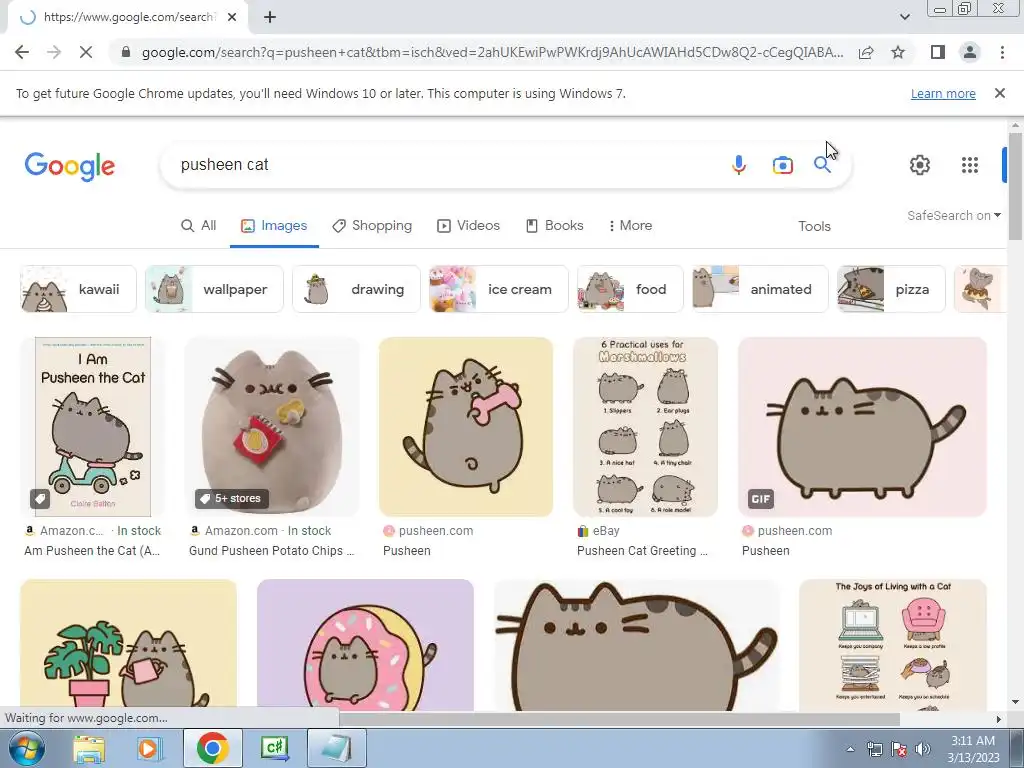Click the magnifying glass search button

coord(822,165)
